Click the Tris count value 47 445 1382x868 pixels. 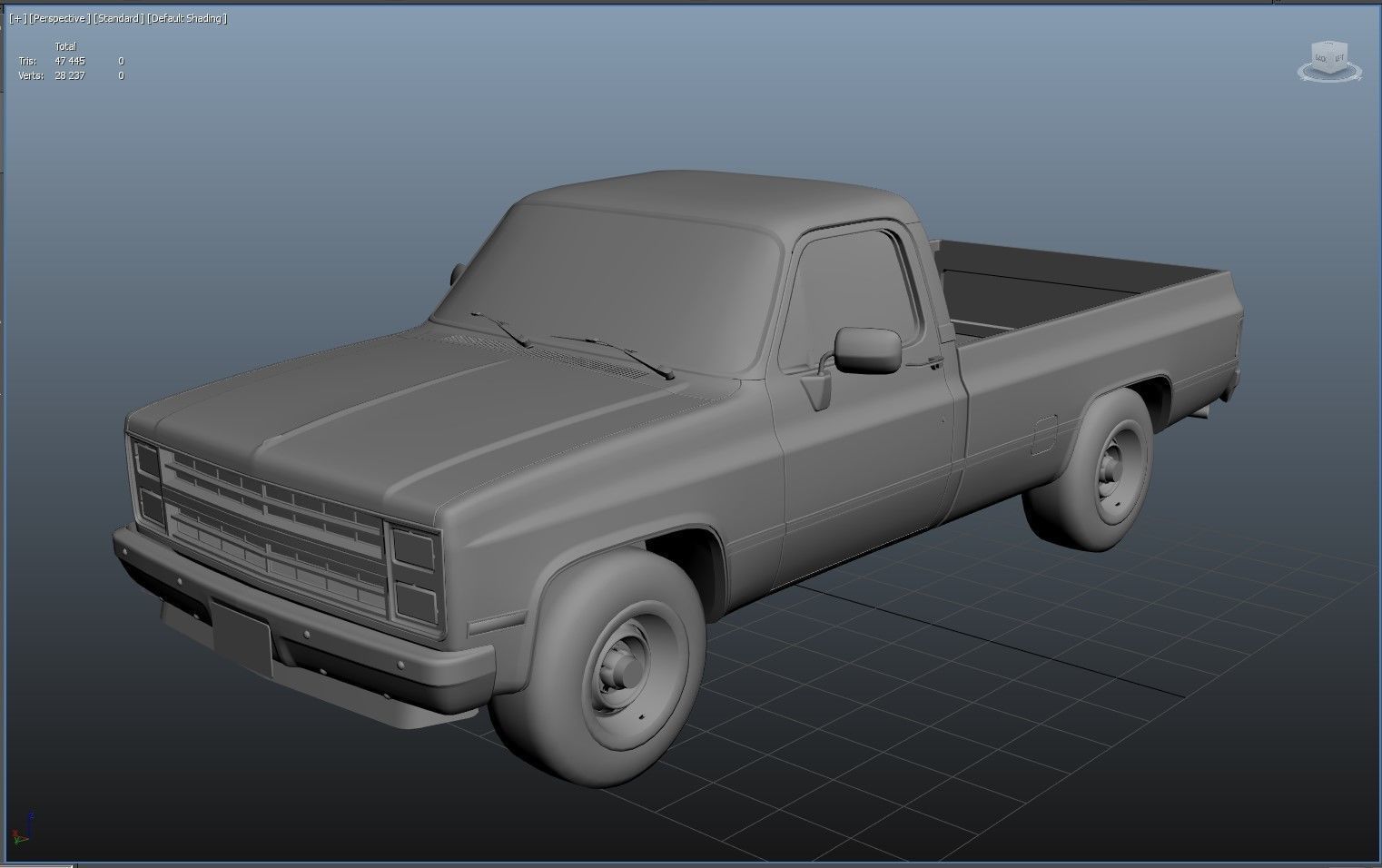click(70, 61)
